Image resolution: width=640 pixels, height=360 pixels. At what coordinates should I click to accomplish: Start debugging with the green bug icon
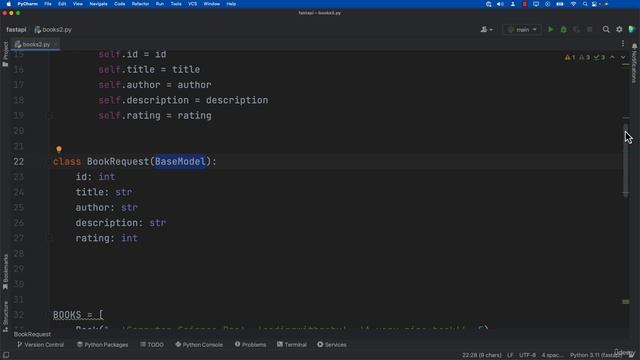[564, 29]
